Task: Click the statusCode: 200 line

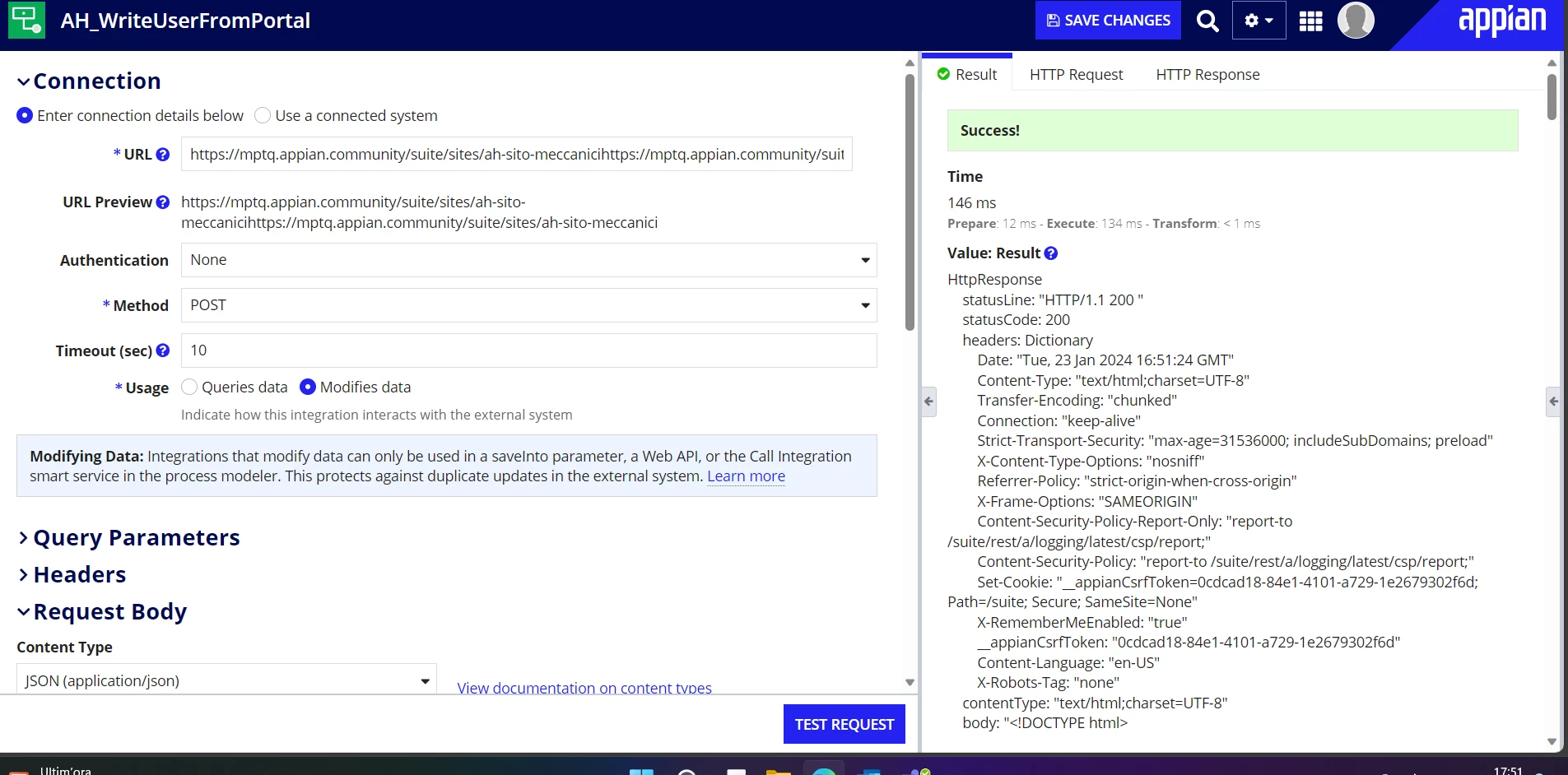Action: [1016, 320]
